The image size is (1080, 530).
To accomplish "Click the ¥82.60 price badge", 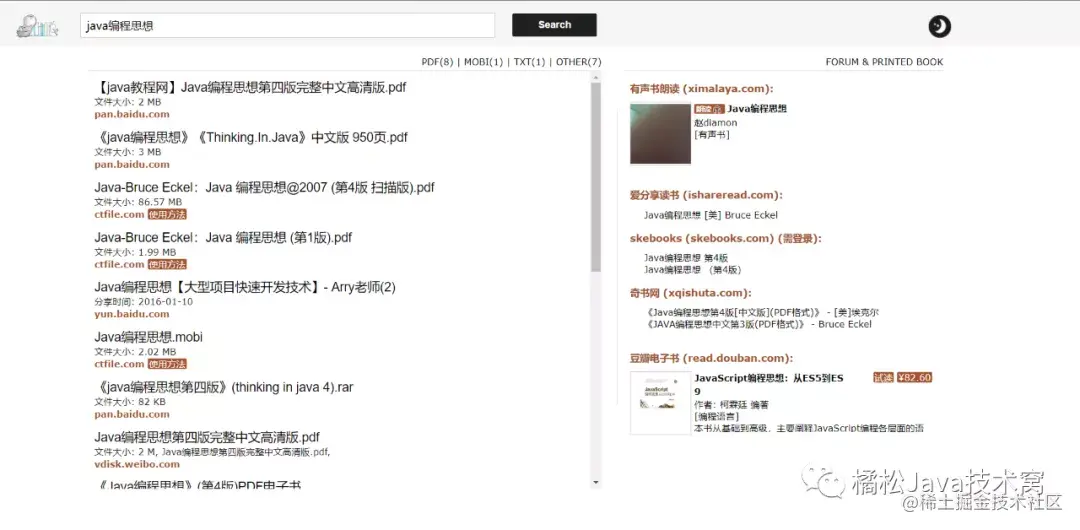I will [914, 378].
